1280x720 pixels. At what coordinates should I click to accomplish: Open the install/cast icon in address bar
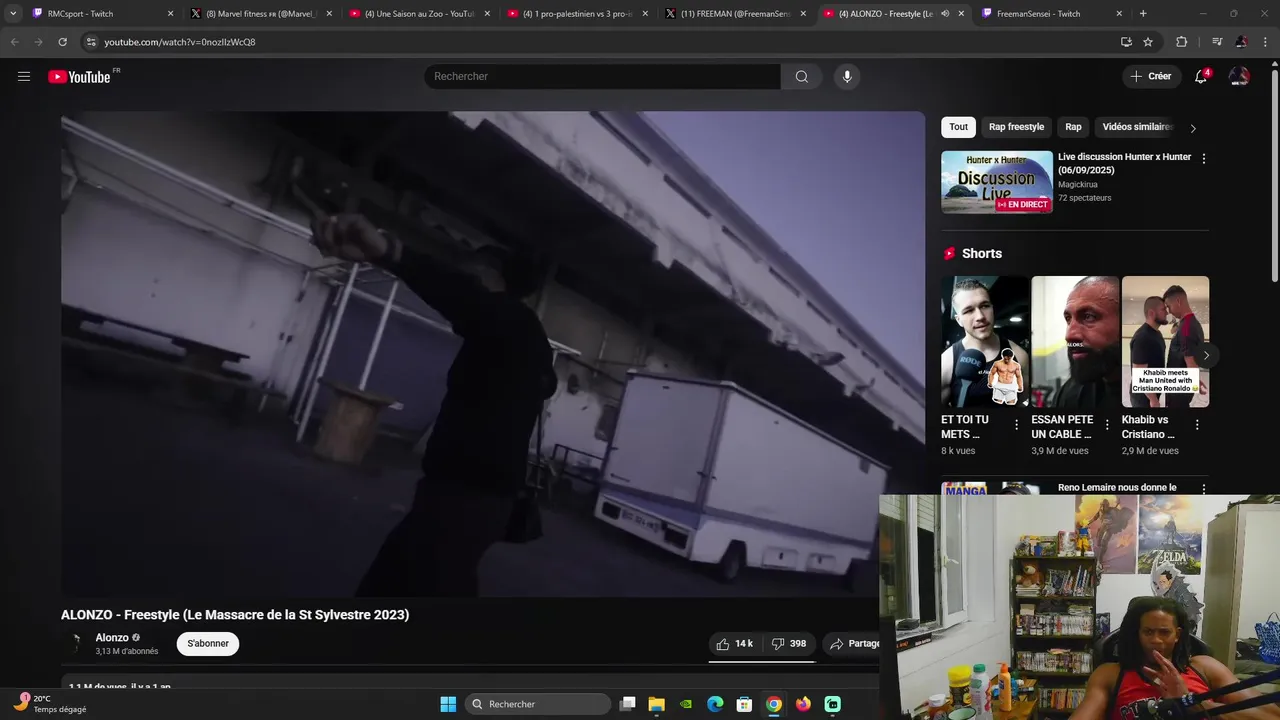tap(1126, 42)
